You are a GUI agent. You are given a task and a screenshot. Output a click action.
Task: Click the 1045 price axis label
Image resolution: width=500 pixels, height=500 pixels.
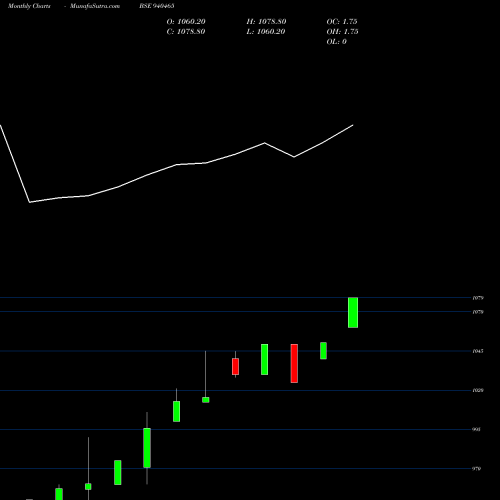pyautogui.click(x=478, y=351)
